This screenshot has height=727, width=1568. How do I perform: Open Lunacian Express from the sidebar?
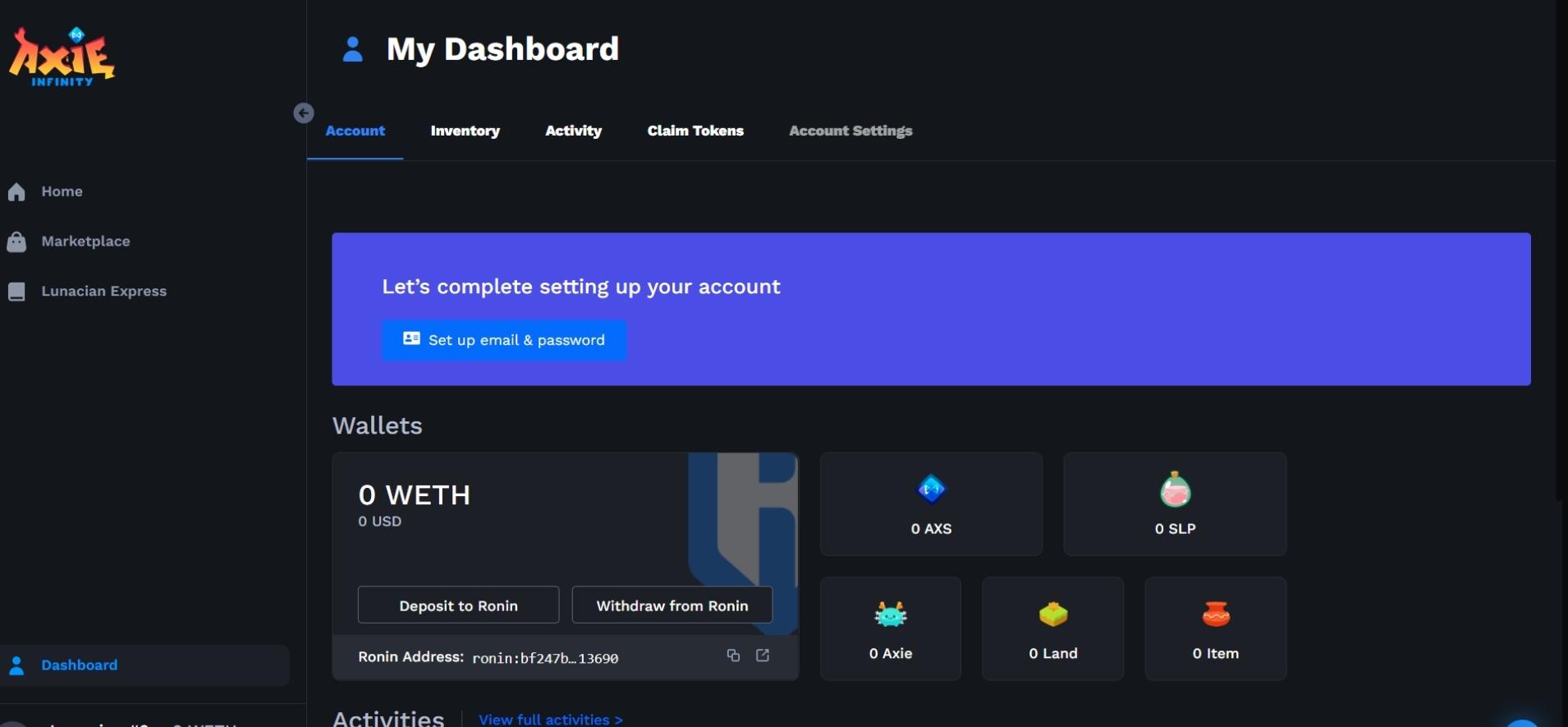103,292
